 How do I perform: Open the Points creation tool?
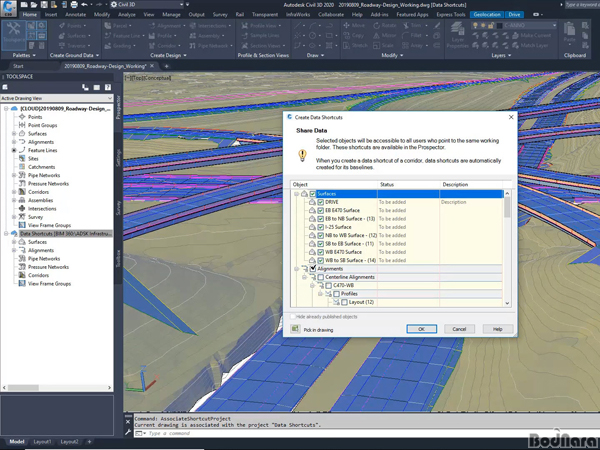pyautogui.click(x=73, y=25)
